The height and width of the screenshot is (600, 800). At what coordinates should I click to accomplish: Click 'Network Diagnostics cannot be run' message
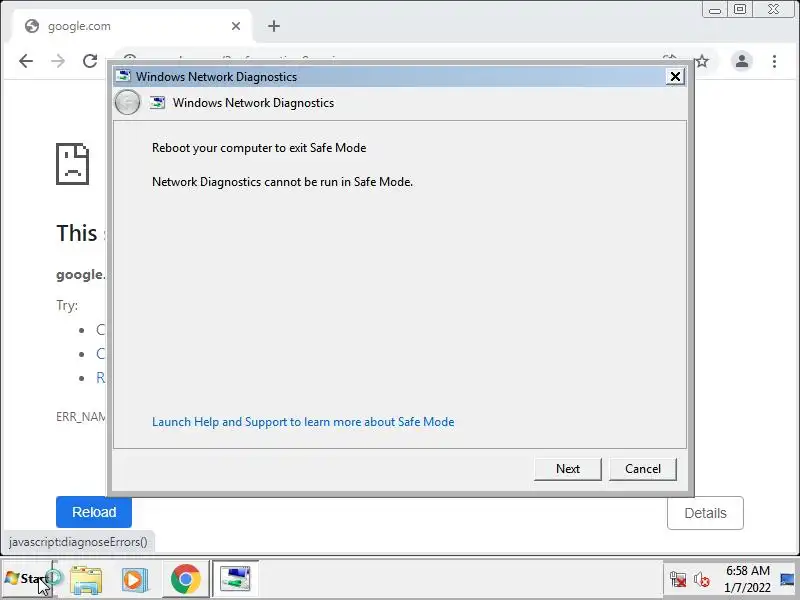click(x=282, y=182)
